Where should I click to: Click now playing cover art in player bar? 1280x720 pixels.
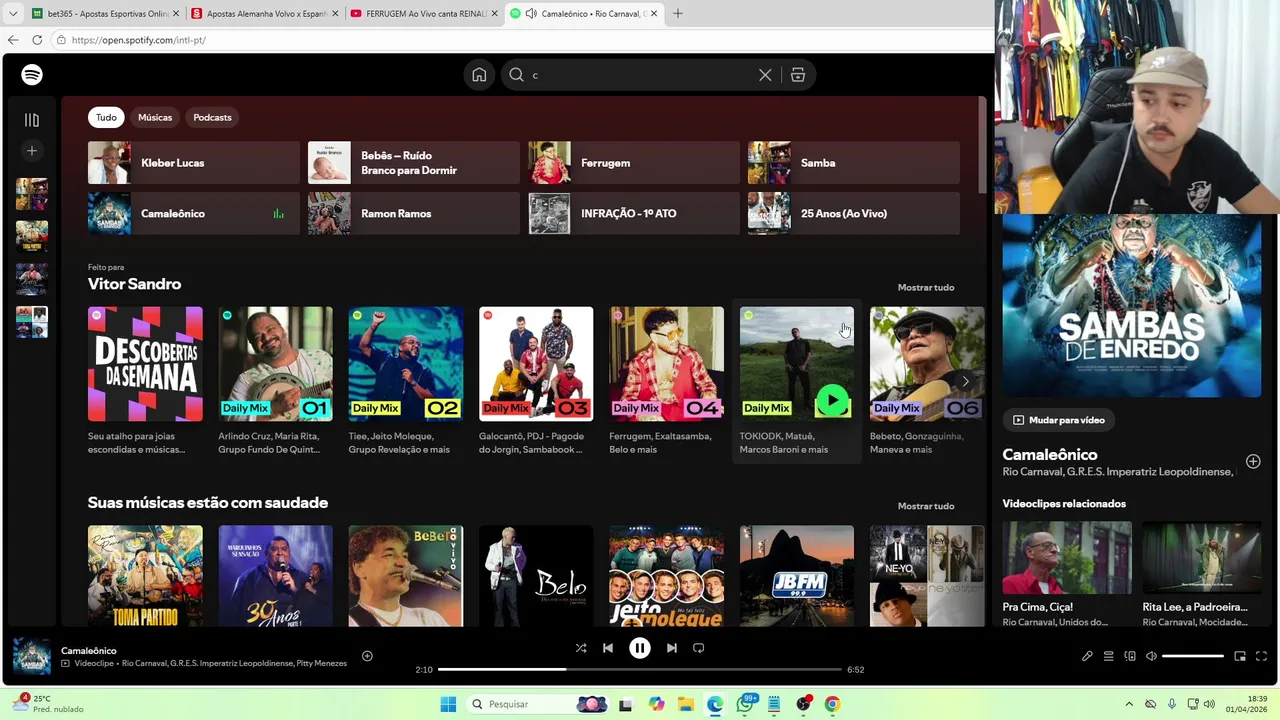[x=32, y=657]
